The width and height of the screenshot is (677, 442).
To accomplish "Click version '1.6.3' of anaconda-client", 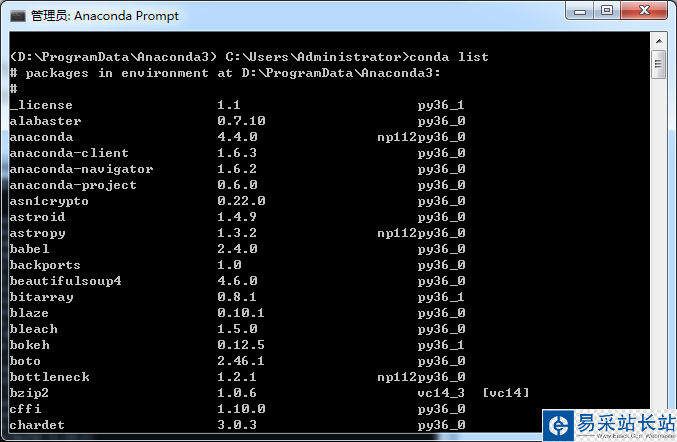I will 237,153.
